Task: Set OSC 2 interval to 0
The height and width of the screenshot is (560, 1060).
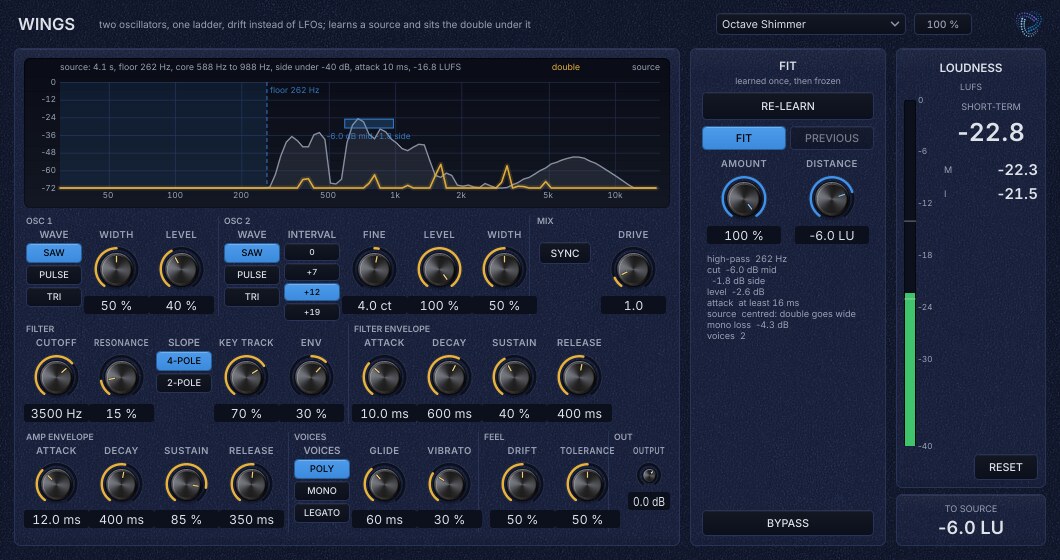Action: [x=312, y=252]
